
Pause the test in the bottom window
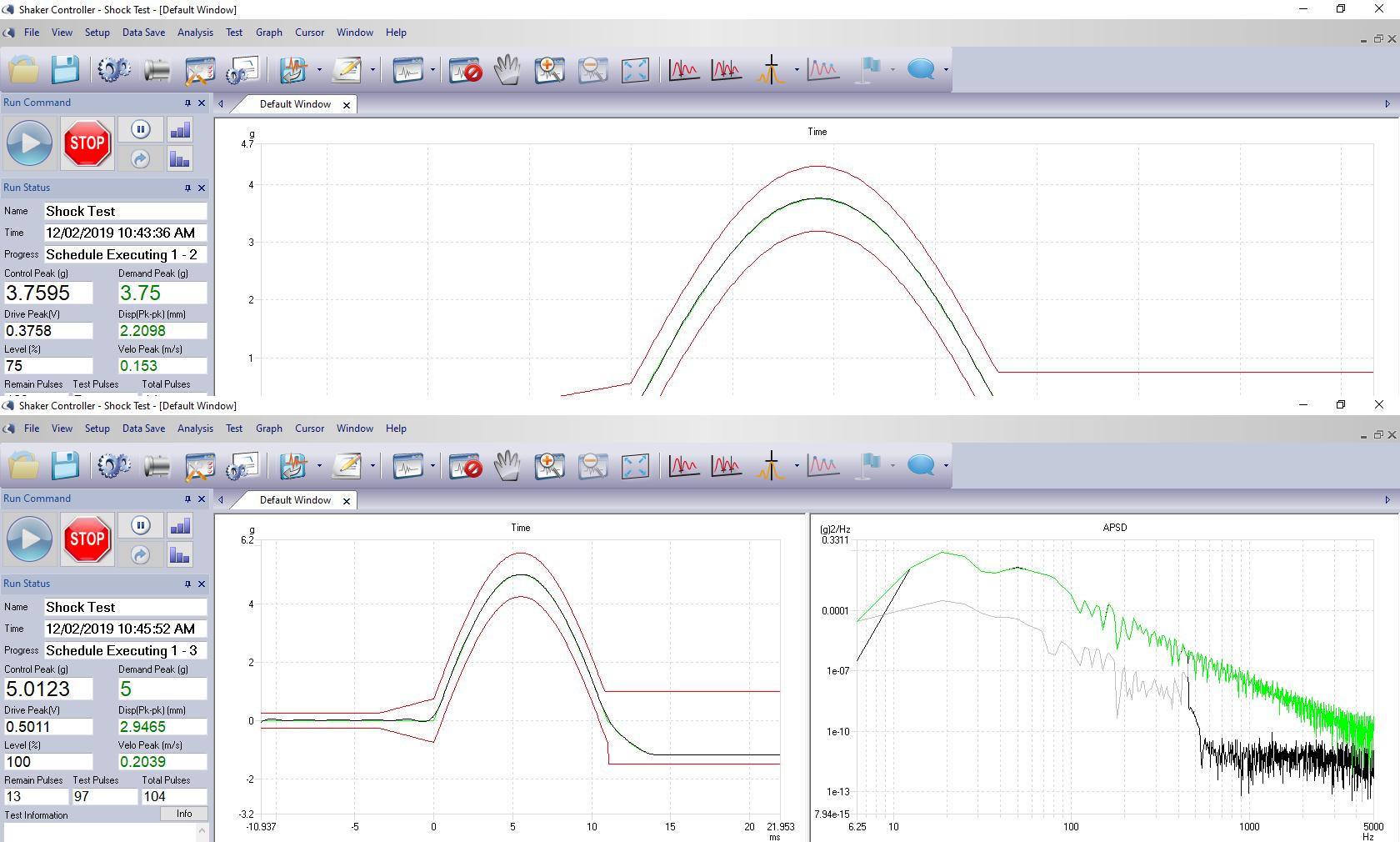pyautogui.click(x=141, y=525)
